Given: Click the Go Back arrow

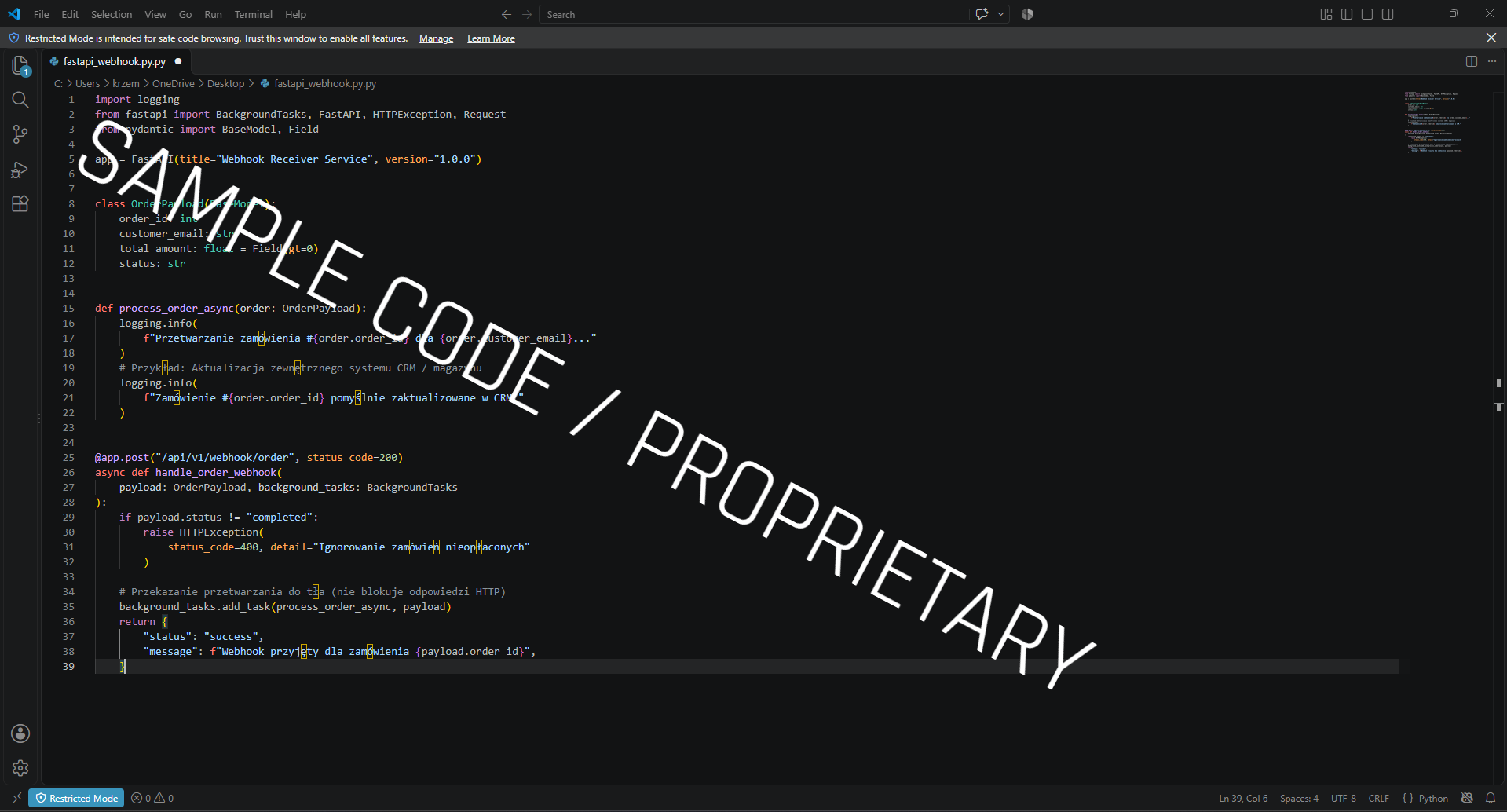Looking at the screenshot, I should (507, 14).
